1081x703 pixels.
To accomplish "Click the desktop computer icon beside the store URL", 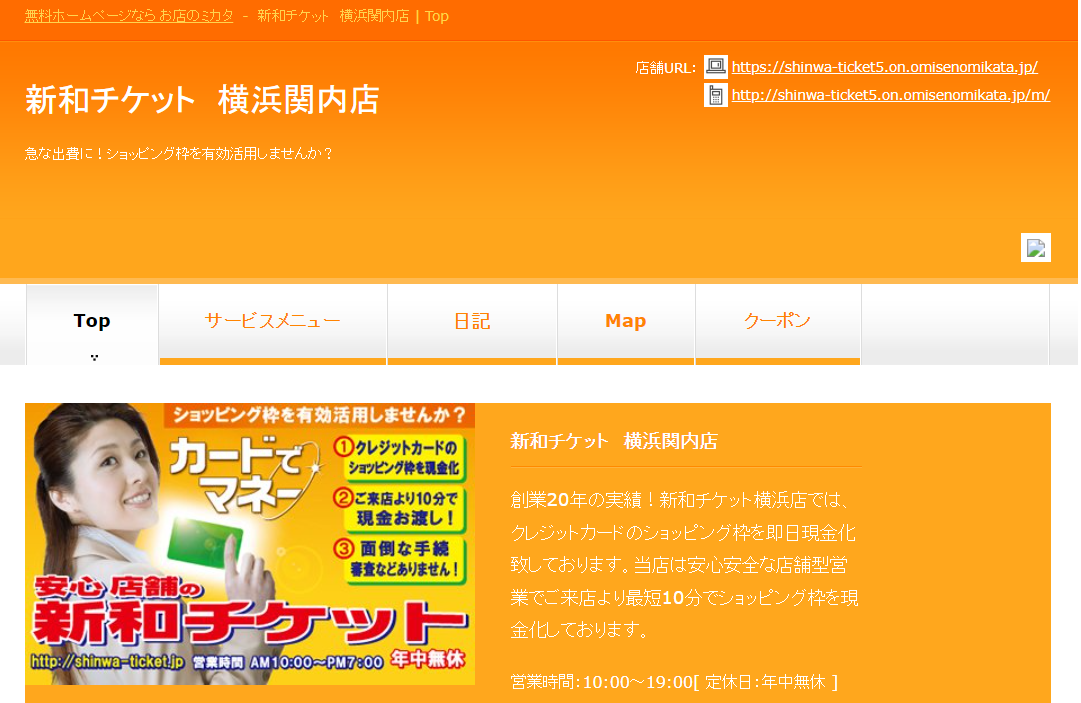I will click(714, 65).
